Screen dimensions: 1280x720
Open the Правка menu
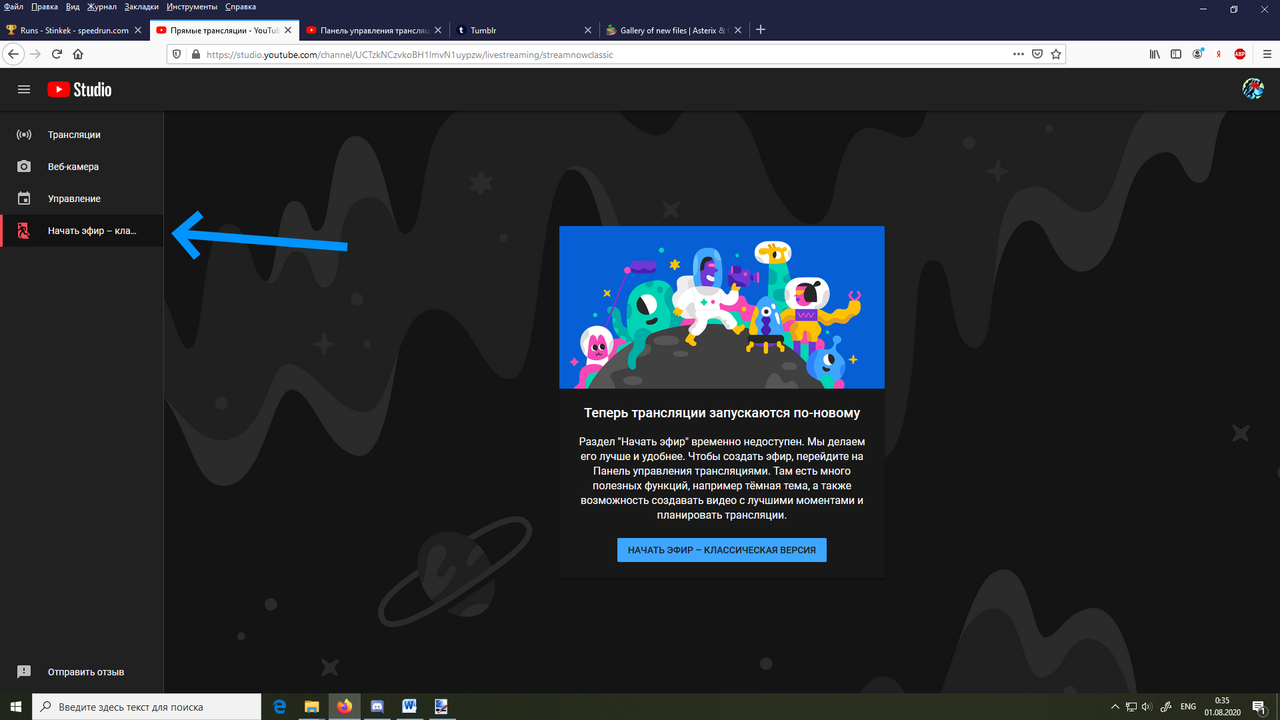click(x=44, y=7)
